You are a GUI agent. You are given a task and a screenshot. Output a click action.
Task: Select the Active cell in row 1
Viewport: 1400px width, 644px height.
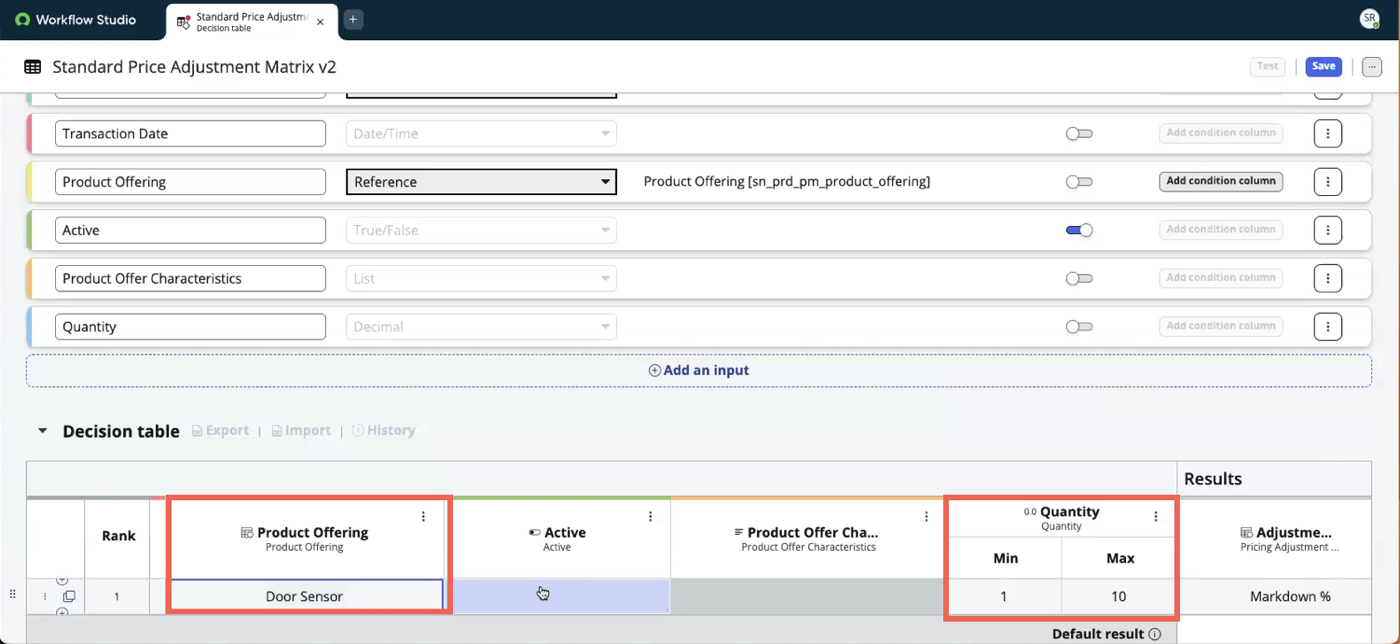click(x=561, y=596)
